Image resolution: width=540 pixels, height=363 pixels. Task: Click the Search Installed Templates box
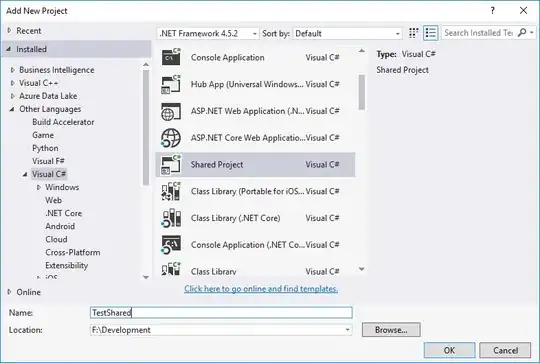pyautogui.click(x=479, y=33)
